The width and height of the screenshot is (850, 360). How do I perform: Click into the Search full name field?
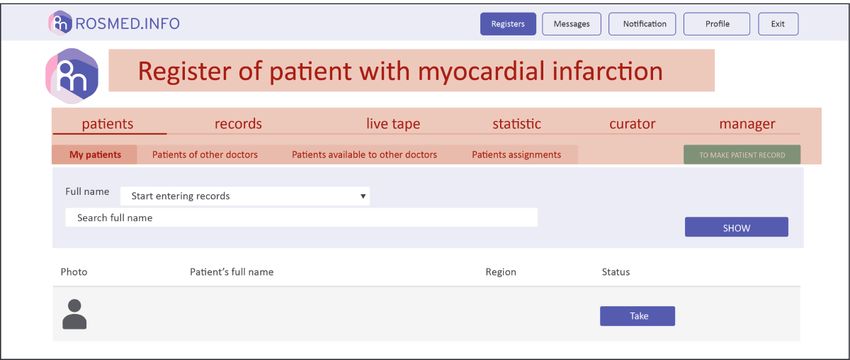click(301, 217)
